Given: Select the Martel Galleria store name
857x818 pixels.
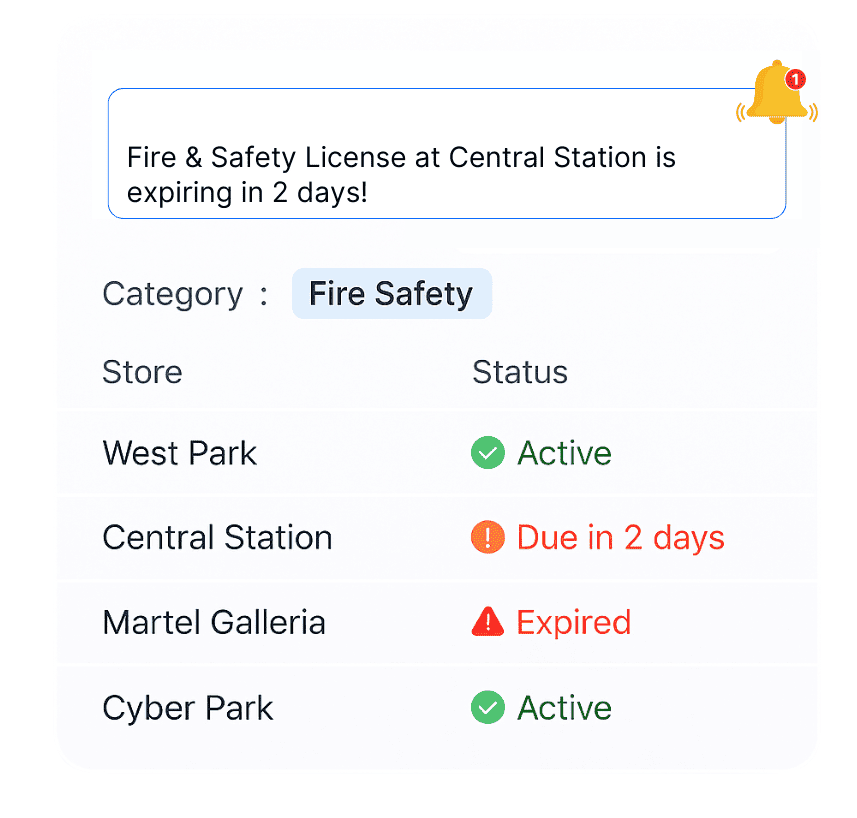Looking at the screenshot, I should [x=214, y=622].
